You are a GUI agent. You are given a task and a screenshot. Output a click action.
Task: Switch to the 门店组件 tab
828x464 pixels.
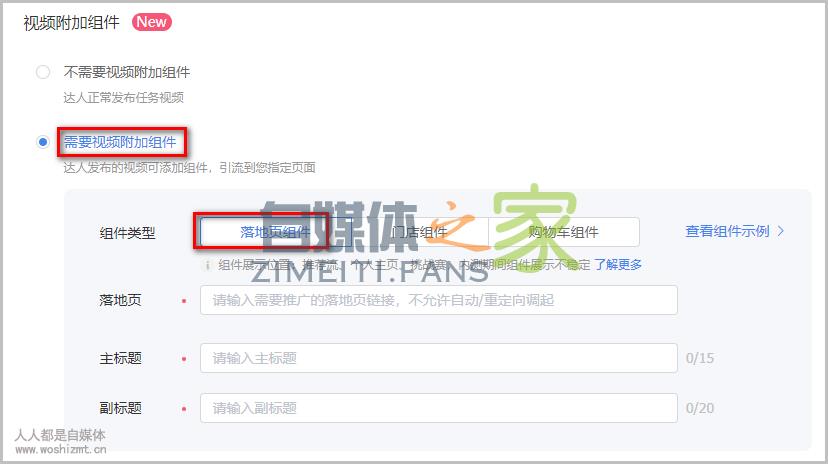click(419, 232)
